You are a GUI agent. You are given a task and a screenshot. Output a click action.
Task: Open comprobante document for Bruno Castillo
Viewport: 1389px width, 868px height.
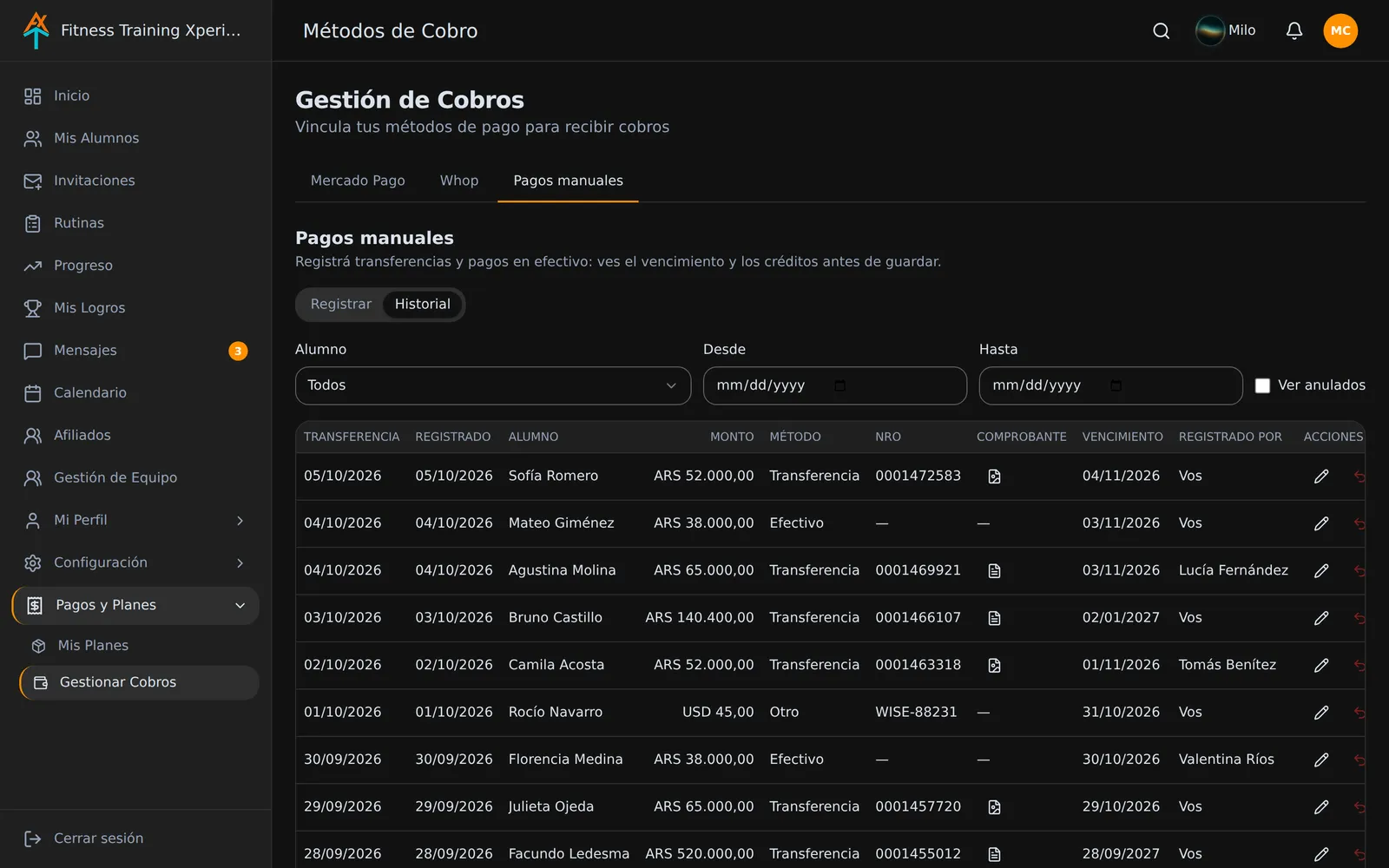tap(994, 618)
